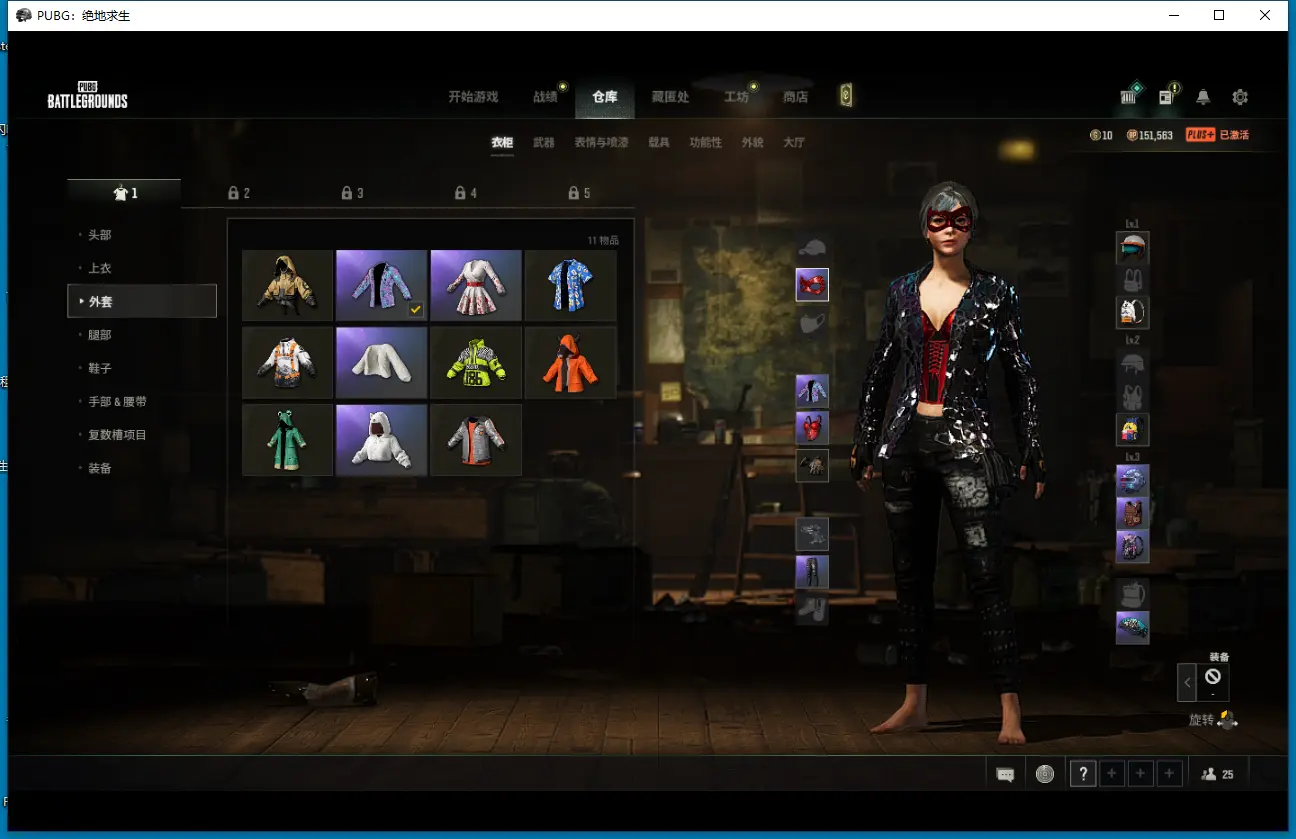This screenshot has height=839, width=1296.
Task: Select the teal patterned item skin slot
Action: 1133,628
